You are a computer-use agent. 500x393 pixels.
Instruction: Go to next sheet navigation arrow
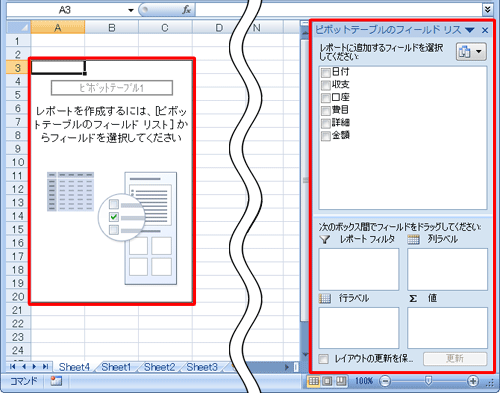[x=34, y=367]
